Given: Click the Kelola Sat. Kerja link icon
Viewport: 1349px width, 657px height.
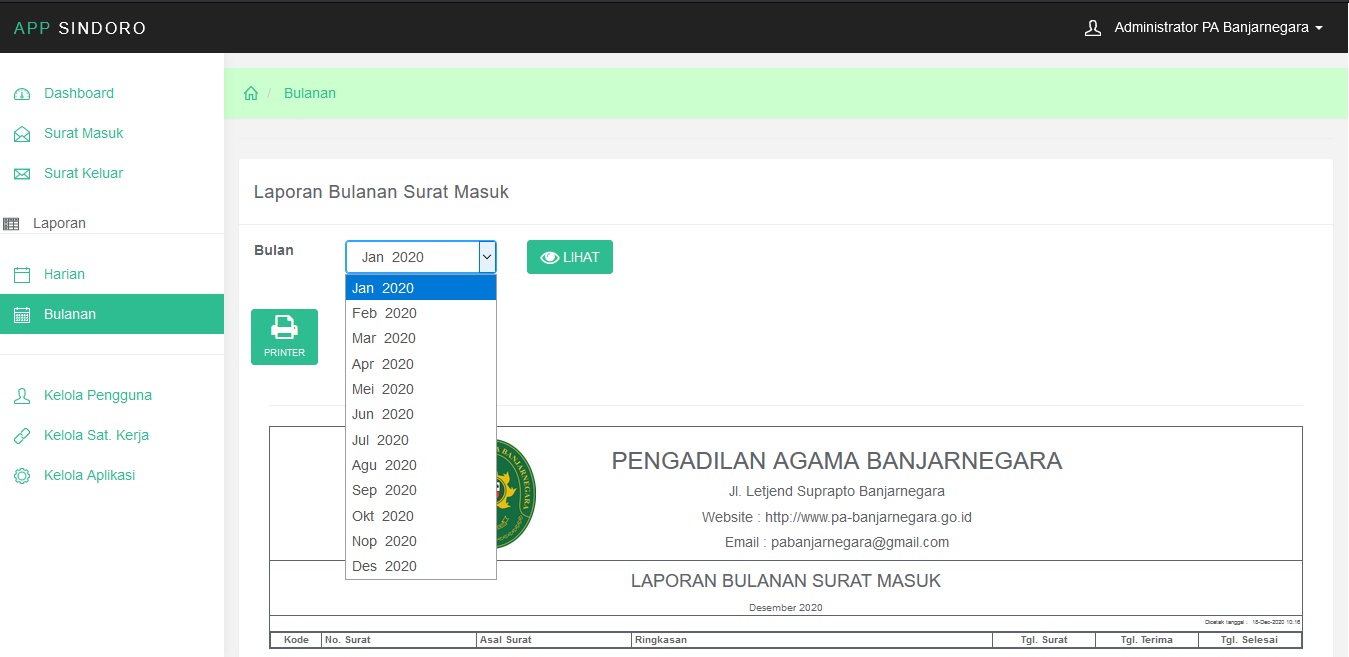Looking at the screenshot, I should pyautogui.click(x=22, y=436).
